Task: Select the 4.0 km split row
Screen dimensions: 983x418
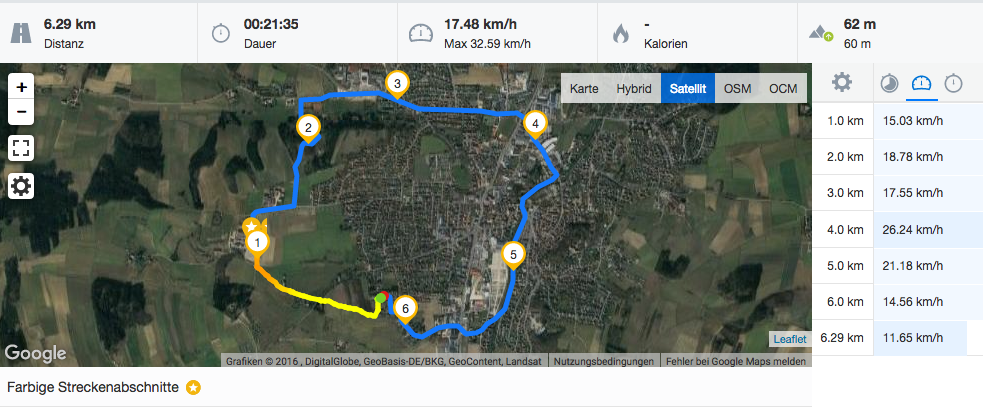Action: coord(897,229)
